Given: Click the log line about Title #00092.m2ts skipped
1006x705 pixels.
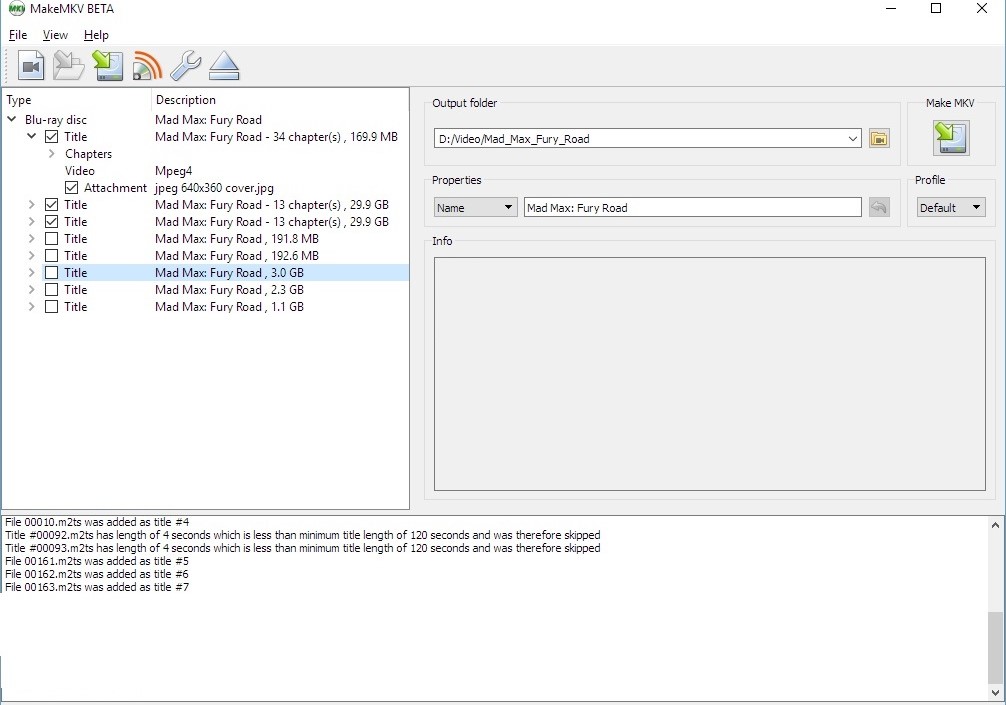Looking at the screenshot, I should pos(303,535).
